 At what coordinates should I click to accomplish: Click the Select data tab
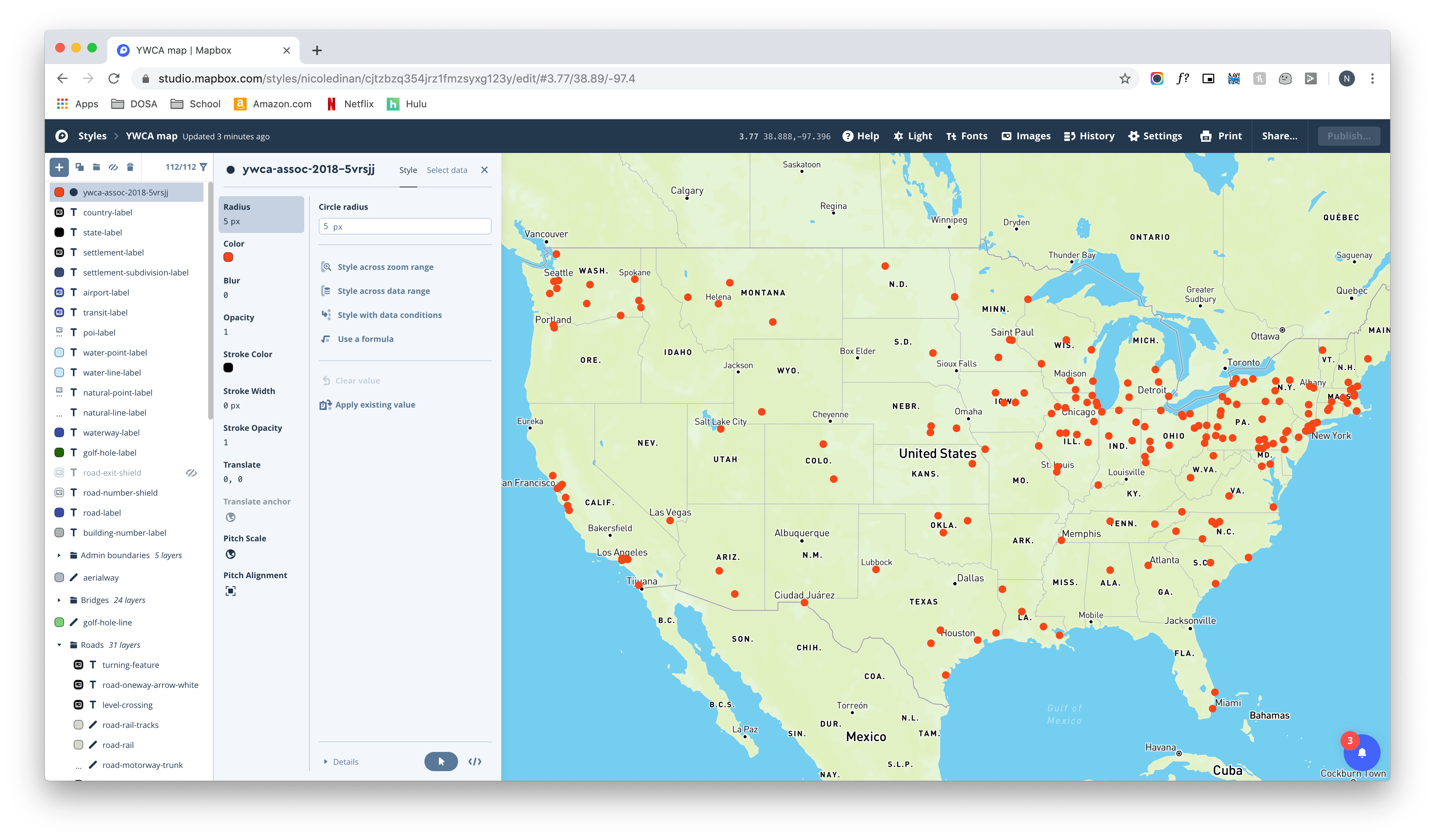446,169
